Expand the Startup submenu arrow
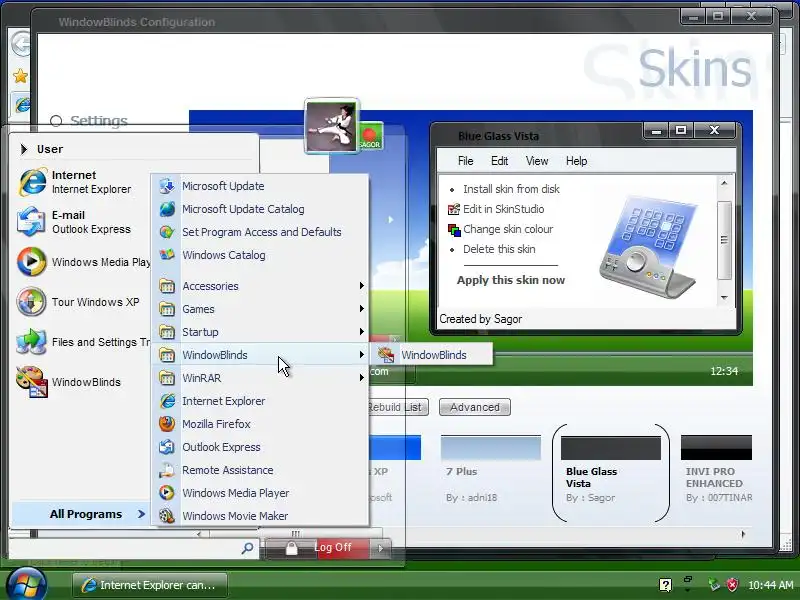The image size is (800, 600). point(361,332)
